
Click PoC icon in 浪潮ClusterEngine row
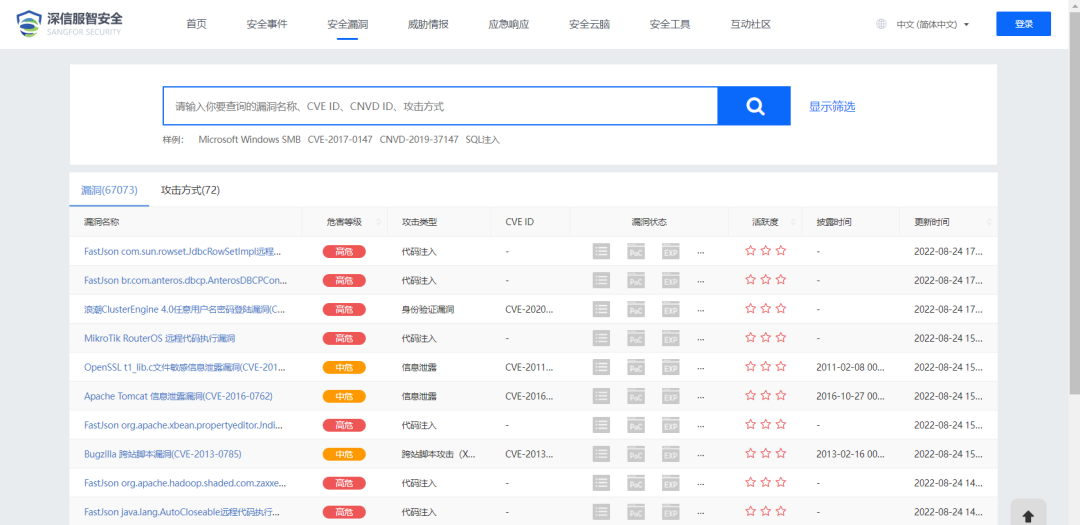click(636, 309)
